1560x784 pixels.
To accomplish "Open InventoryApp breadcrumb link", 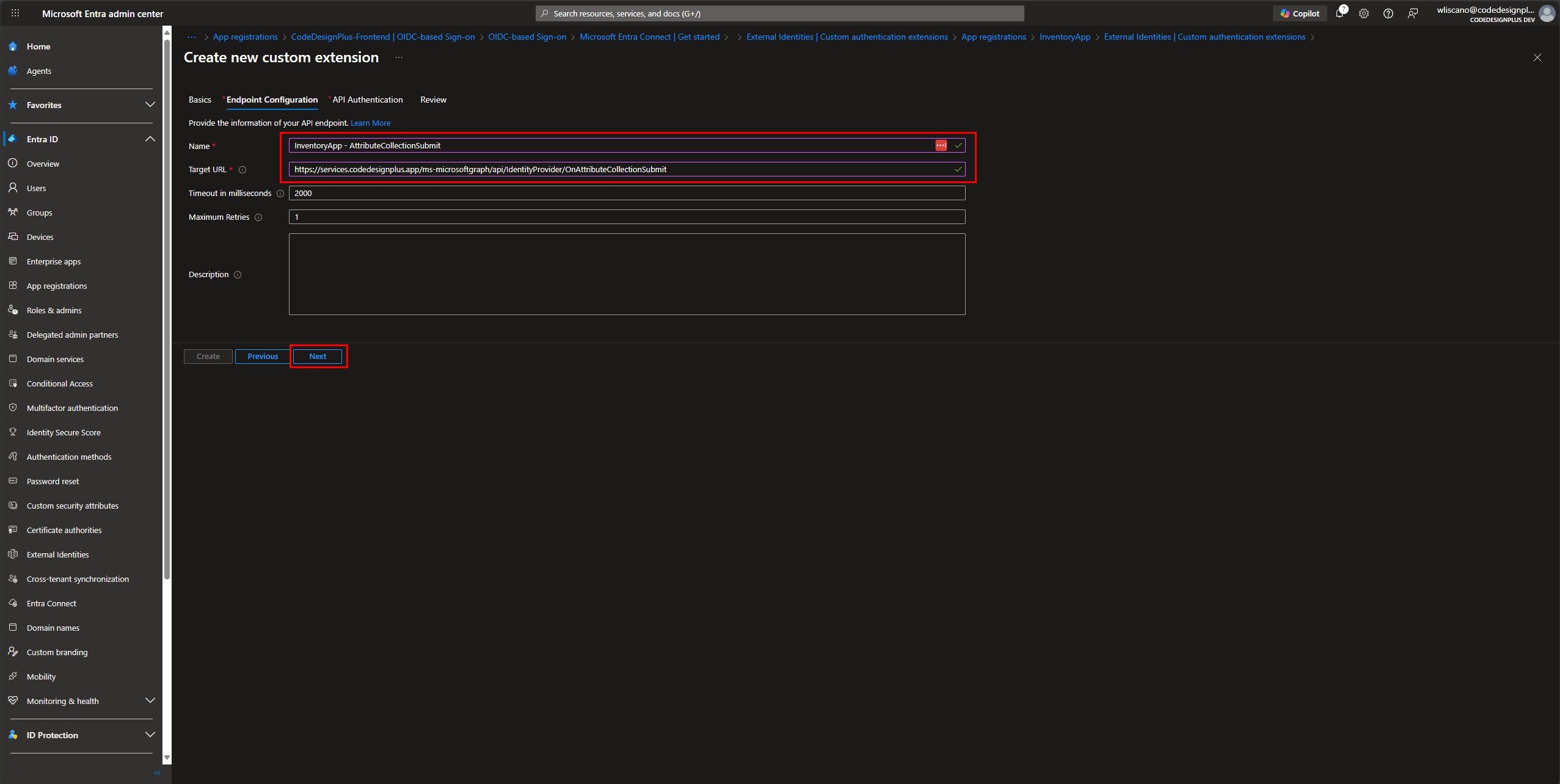I will tap(1065, 37).
